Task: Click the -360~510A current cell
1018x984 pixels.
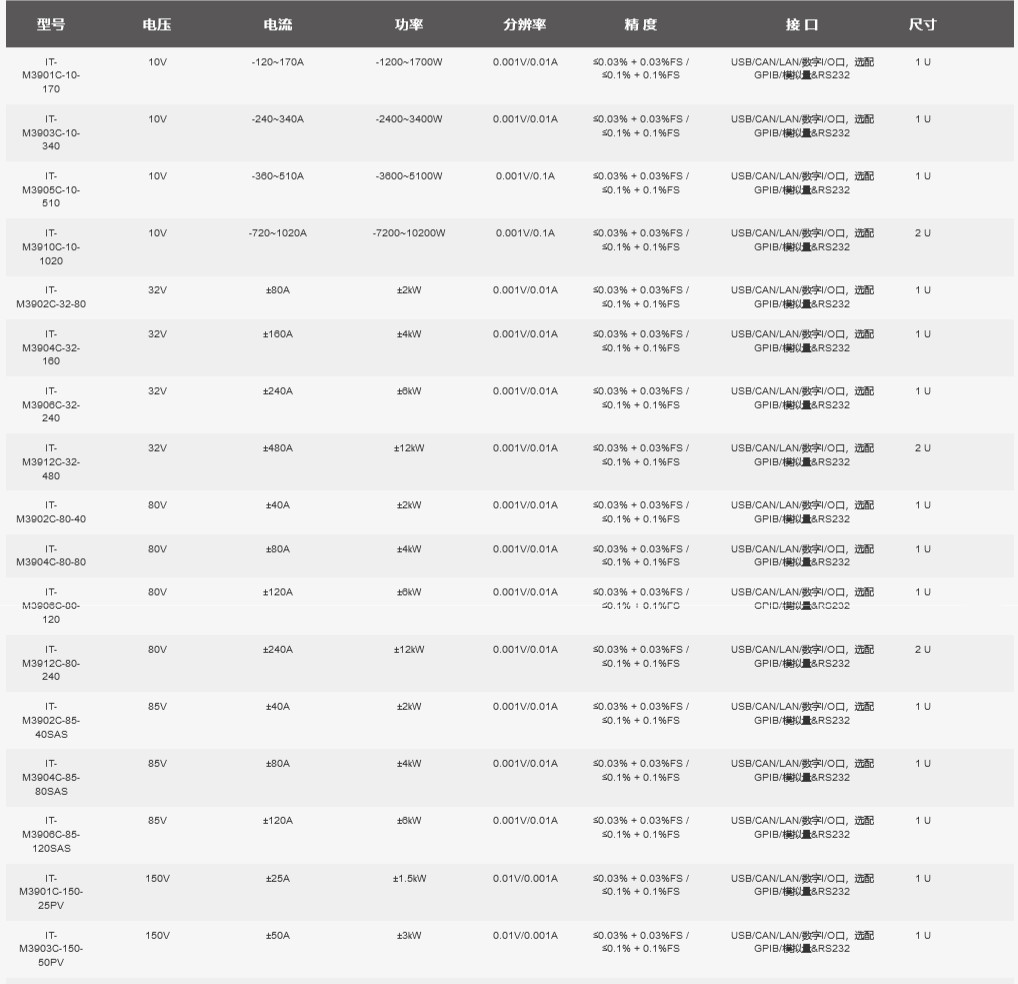Action: coord(277,176)
